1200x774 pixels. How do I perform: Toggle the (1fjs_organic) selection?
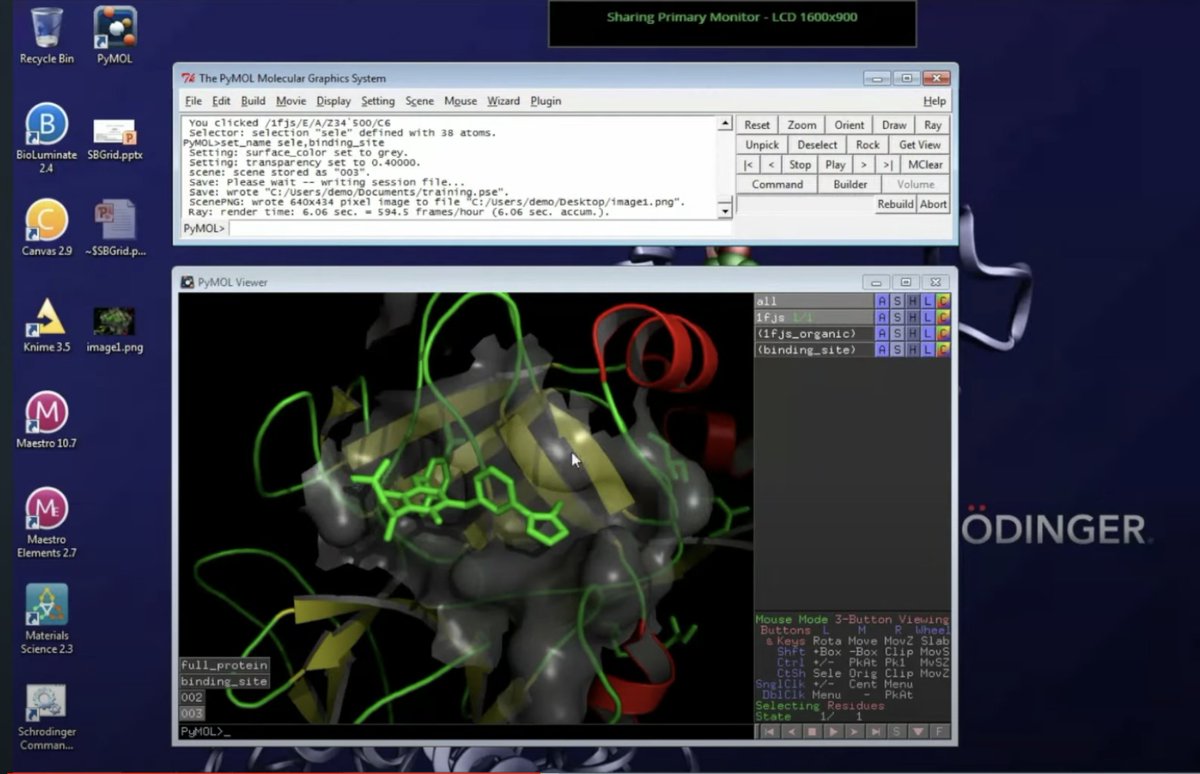coord(813,333)
